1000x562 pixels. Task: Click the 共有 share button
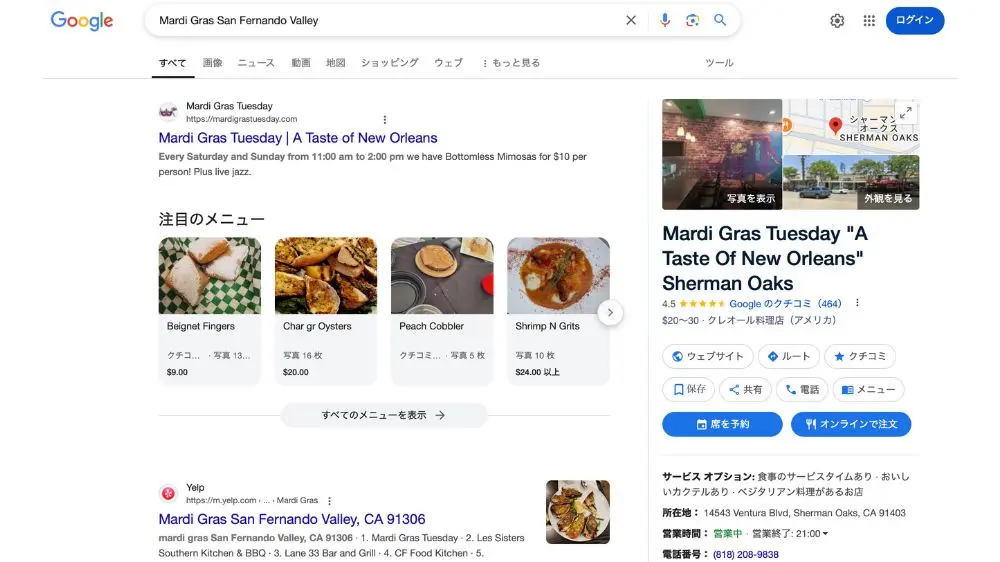pos(746,389)
